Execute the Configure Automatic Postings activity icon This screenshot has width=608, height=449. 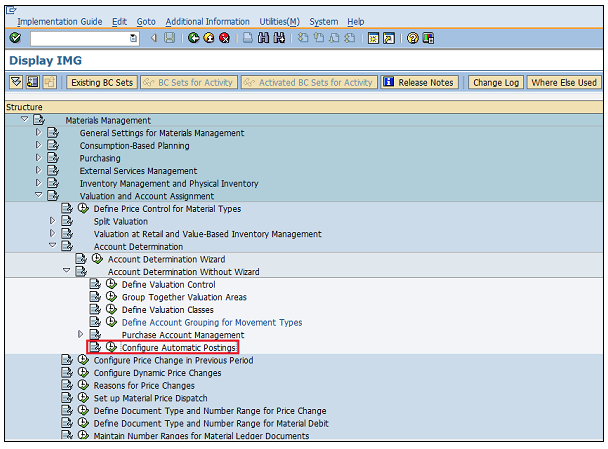111,347
